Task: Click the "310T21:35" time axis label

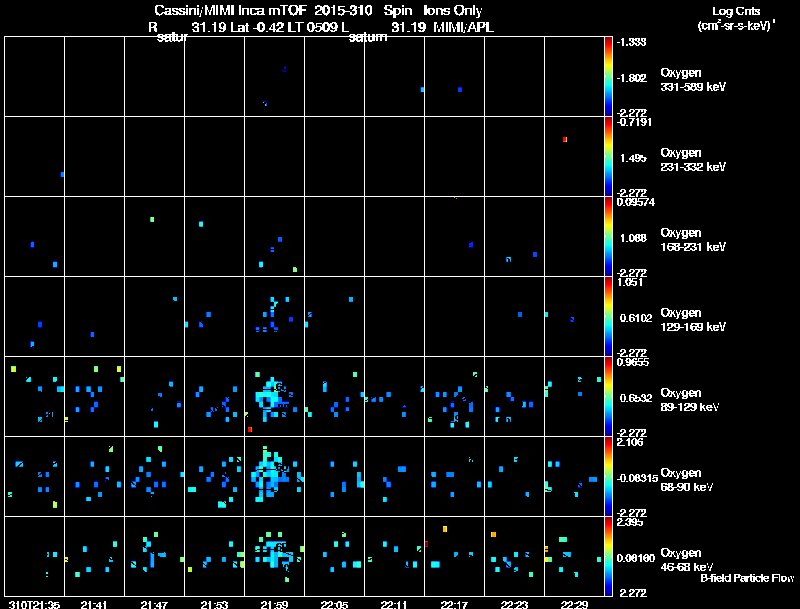Action: (34, 604)
